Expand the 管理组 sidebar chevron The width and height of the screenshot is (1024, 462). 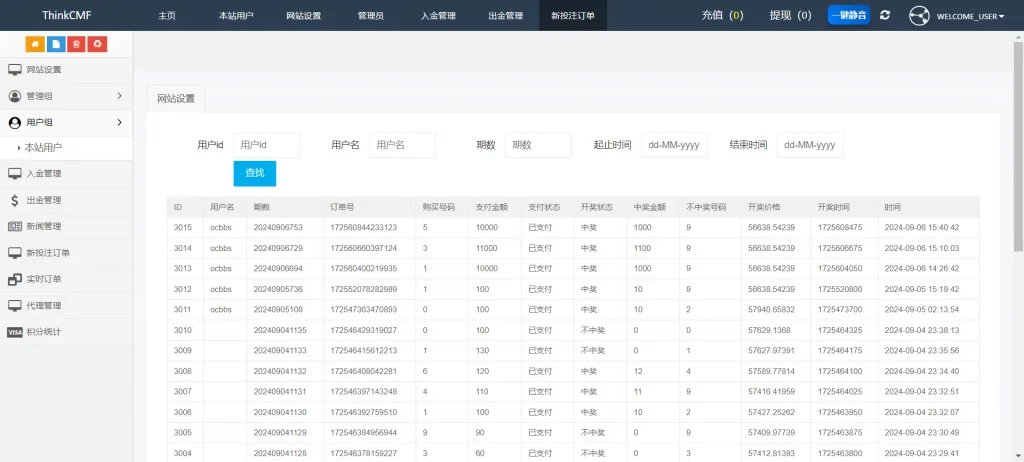(x=119, y=96)
